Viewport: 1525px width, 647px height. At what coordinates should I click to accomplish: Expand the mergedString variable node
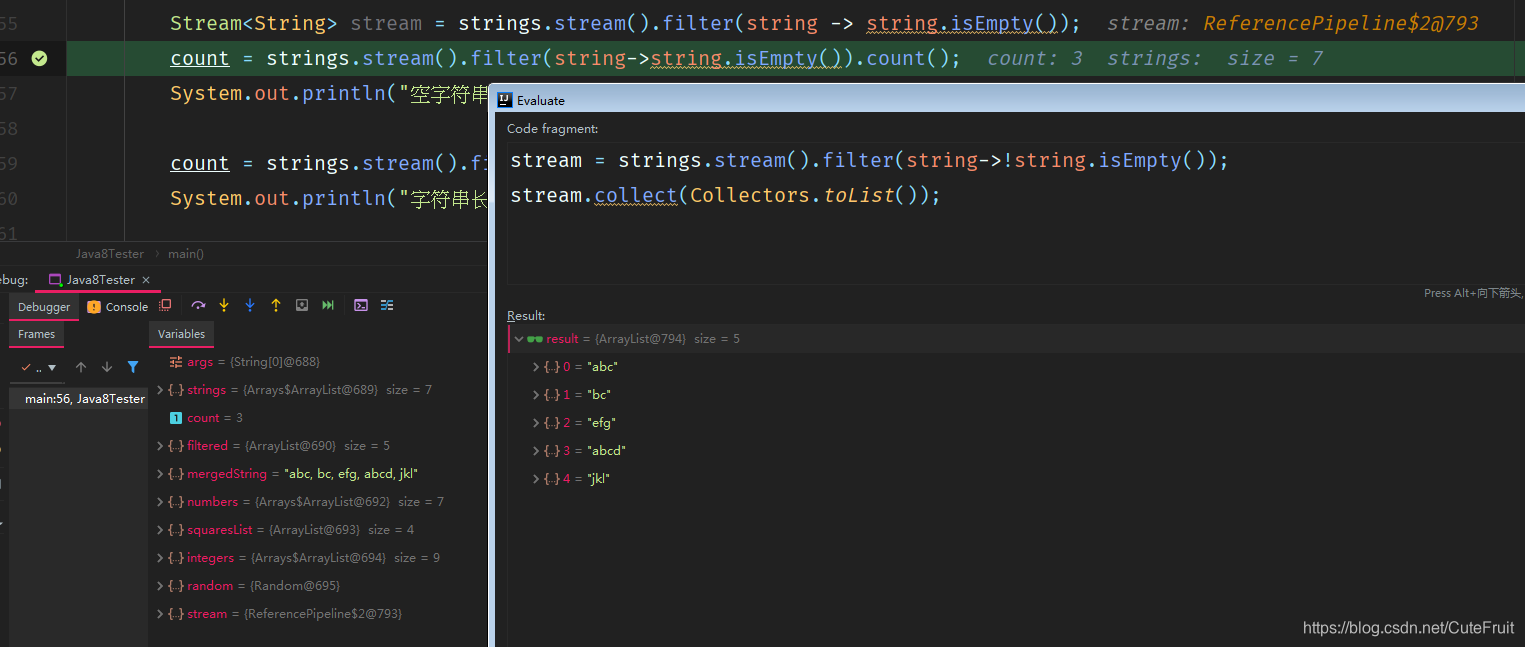pos(161,474)
